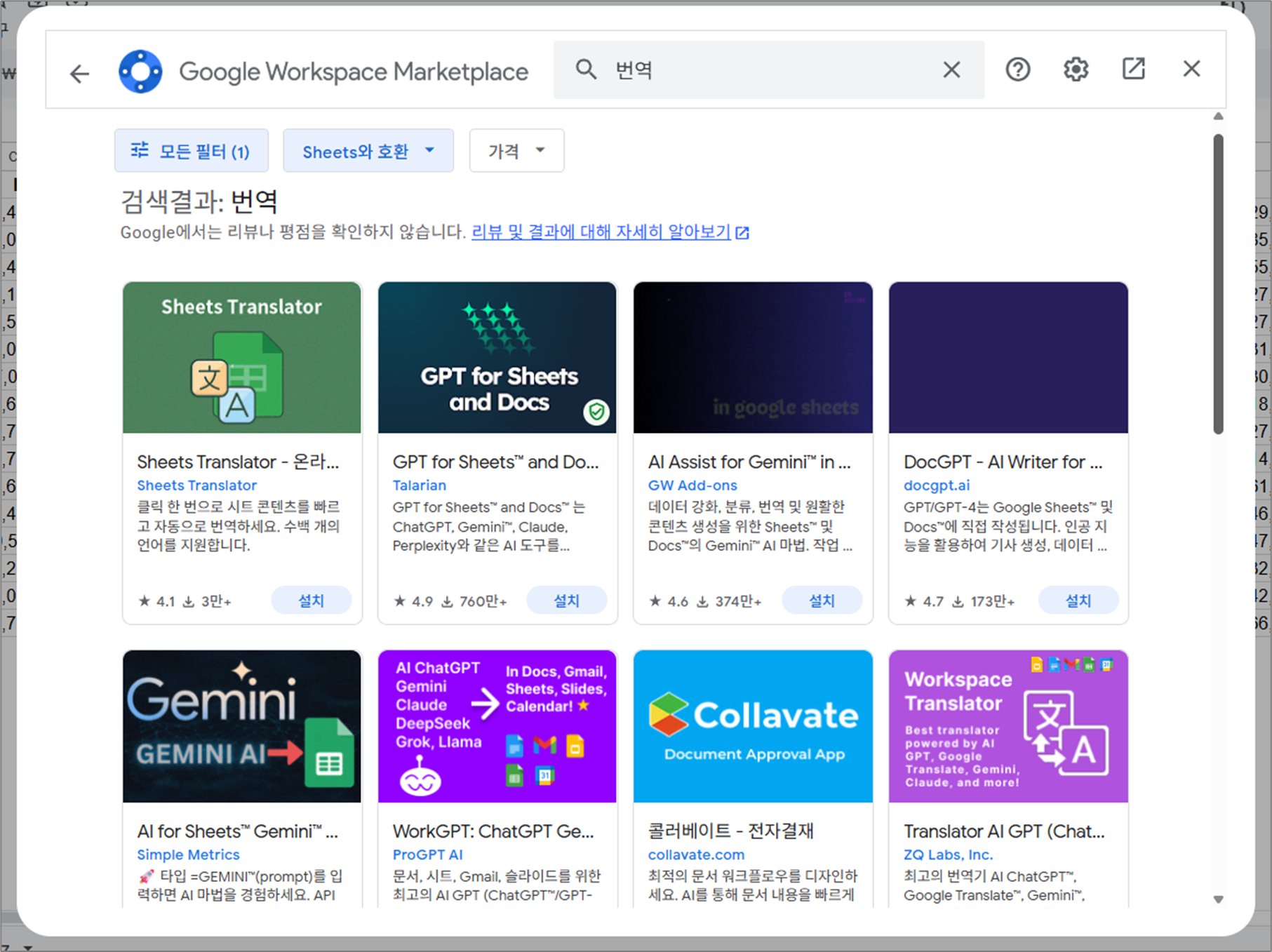
Task: Open Sheets Translator banner thumbnail
Action: pyautogui.click(x=242, y=358)
